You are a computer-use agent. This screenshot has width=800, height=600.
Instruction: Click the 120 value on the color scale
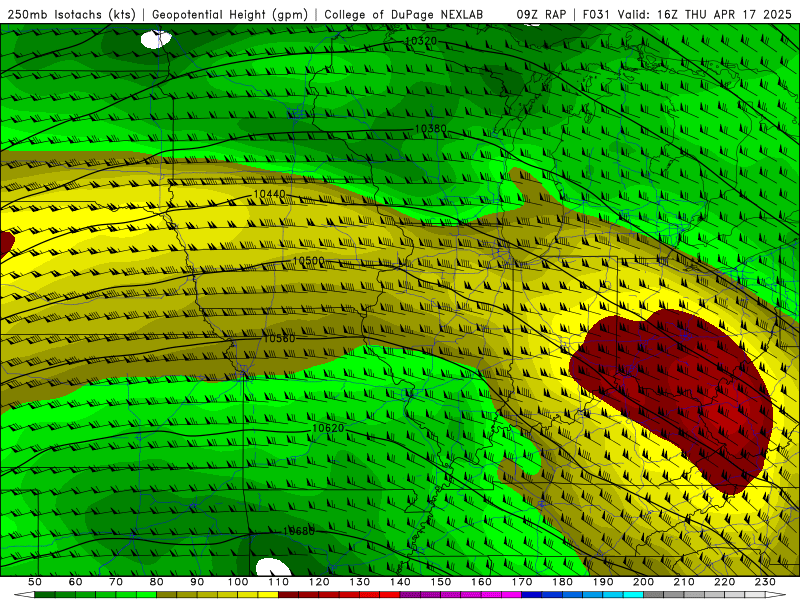click(x=319, y=582)
